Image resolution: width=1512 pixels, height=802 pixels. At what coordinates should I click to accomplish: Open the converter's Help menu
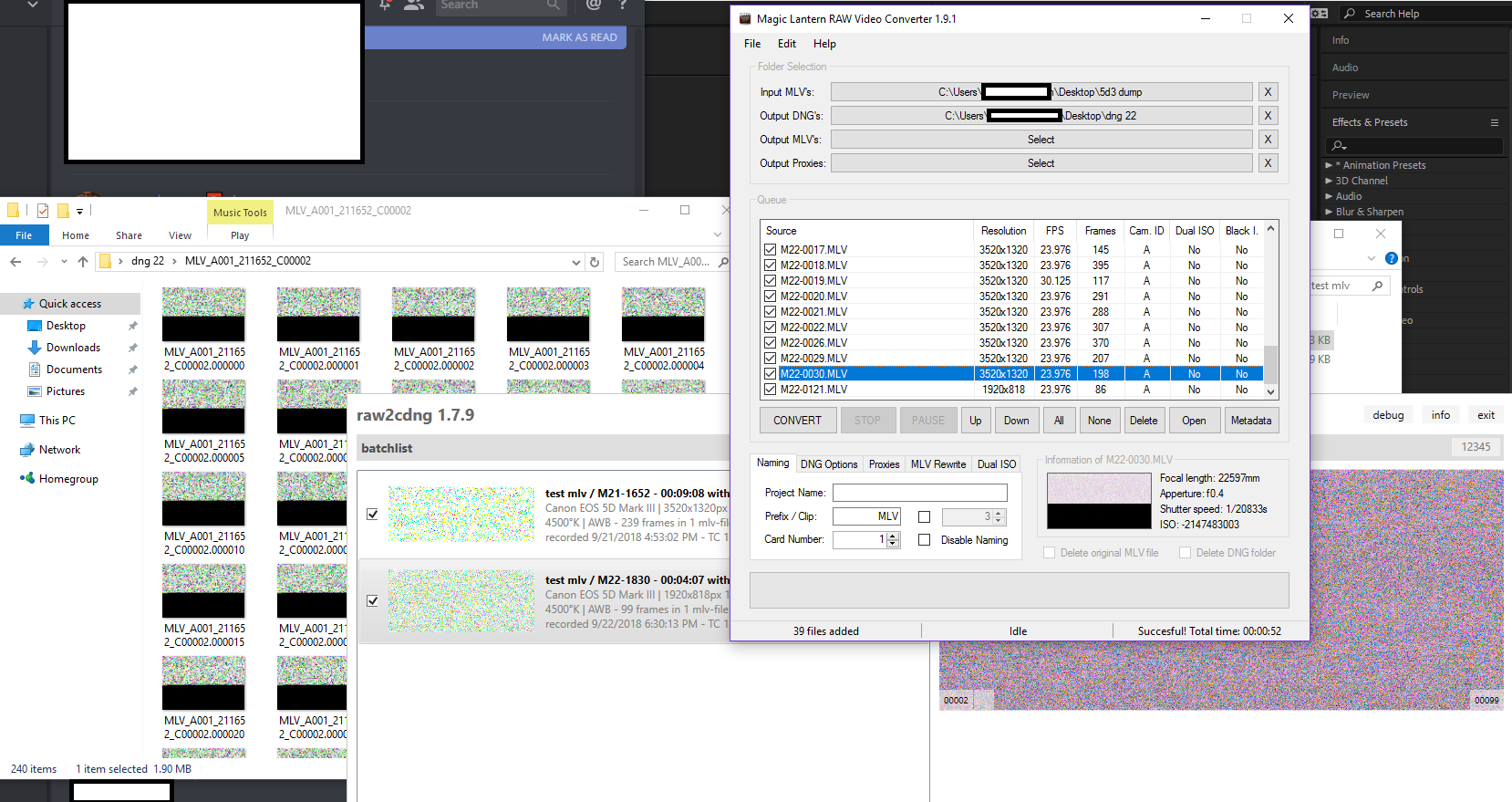coord(824,44)
